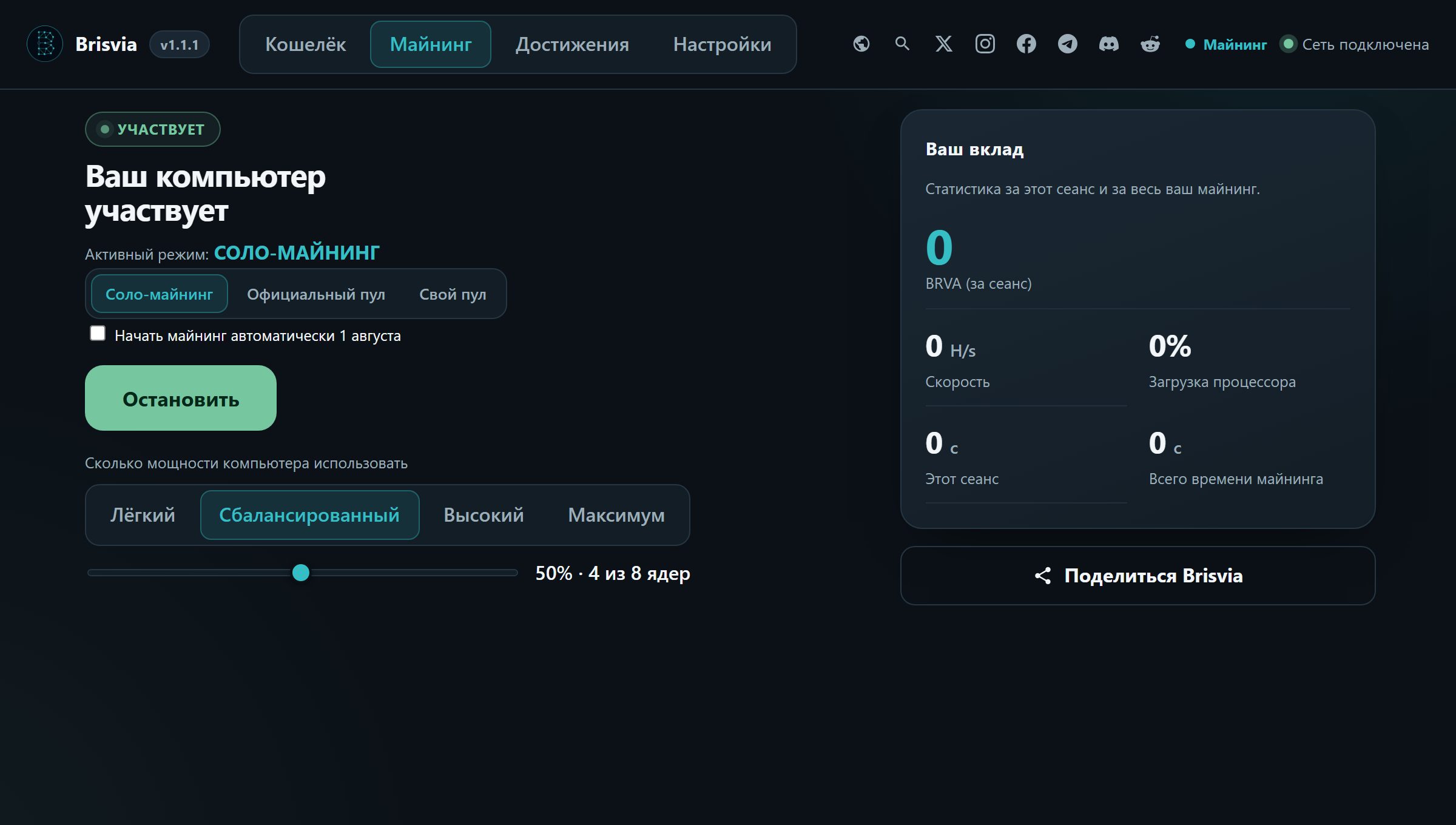Click the СОЛО-МАЙНИНГ active mode text
The image size is (1456, 825).
(297, 252)
